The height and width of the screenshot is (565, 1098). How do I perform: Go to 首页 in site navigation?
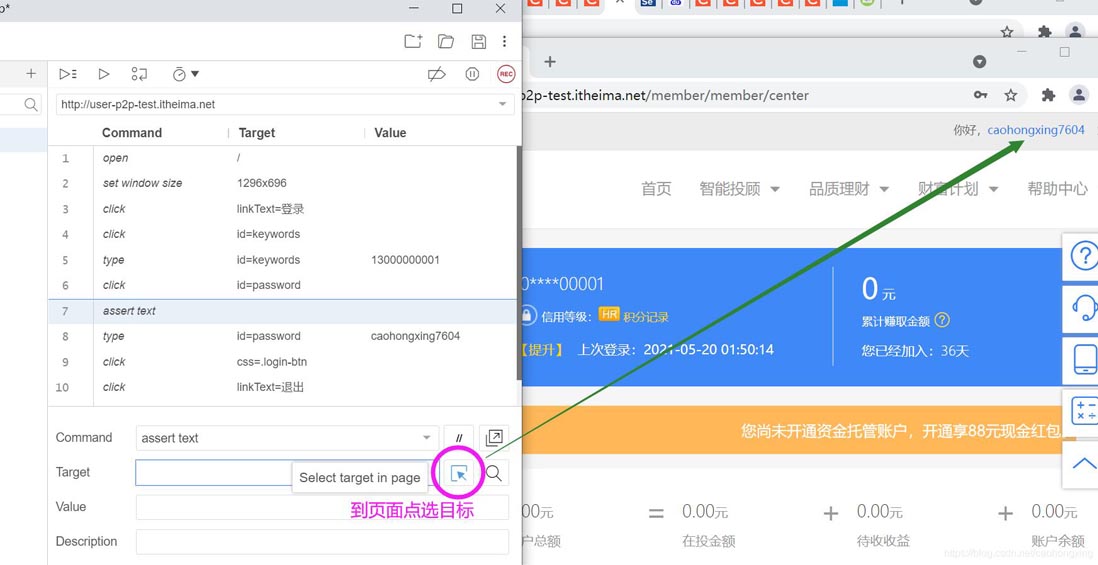coord(656,188)
